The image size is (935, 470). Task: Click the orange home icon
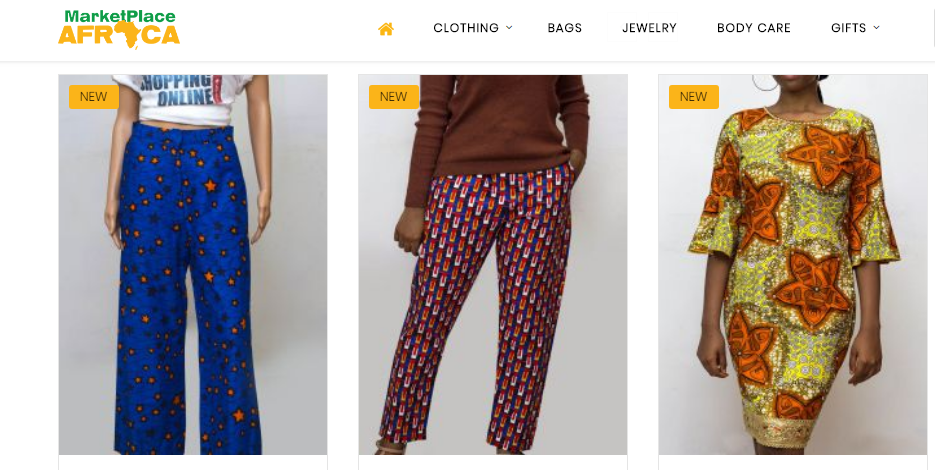click(386, 29)
